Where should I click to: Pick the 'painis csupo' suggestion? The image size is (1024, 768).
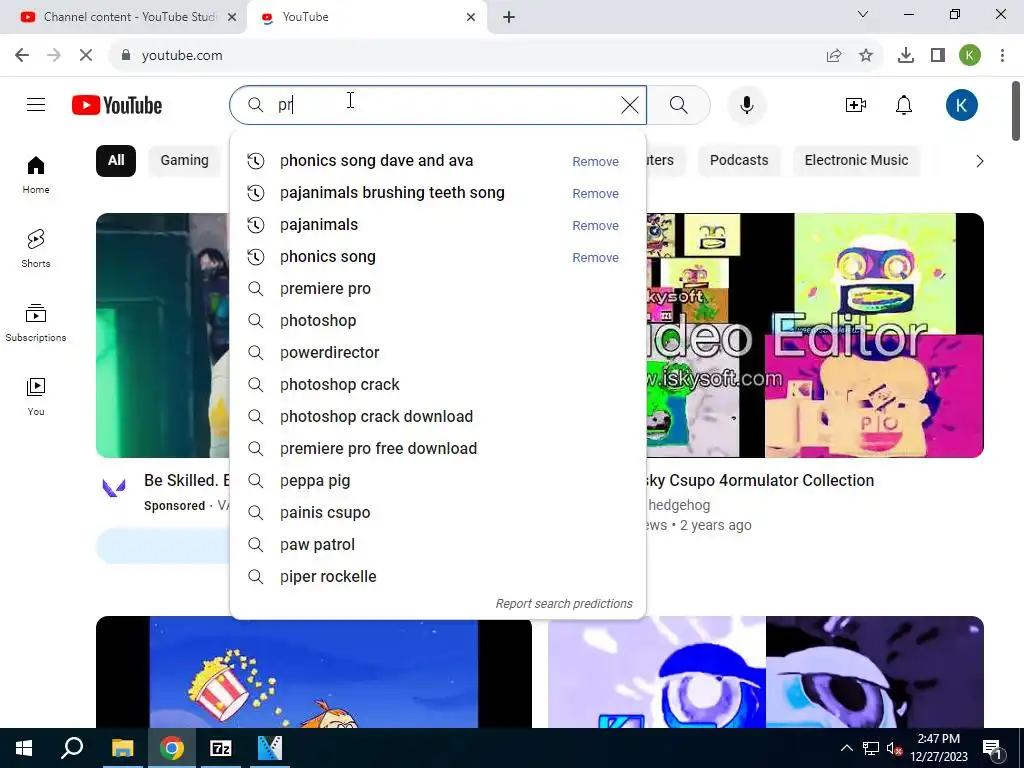(438, 513)
